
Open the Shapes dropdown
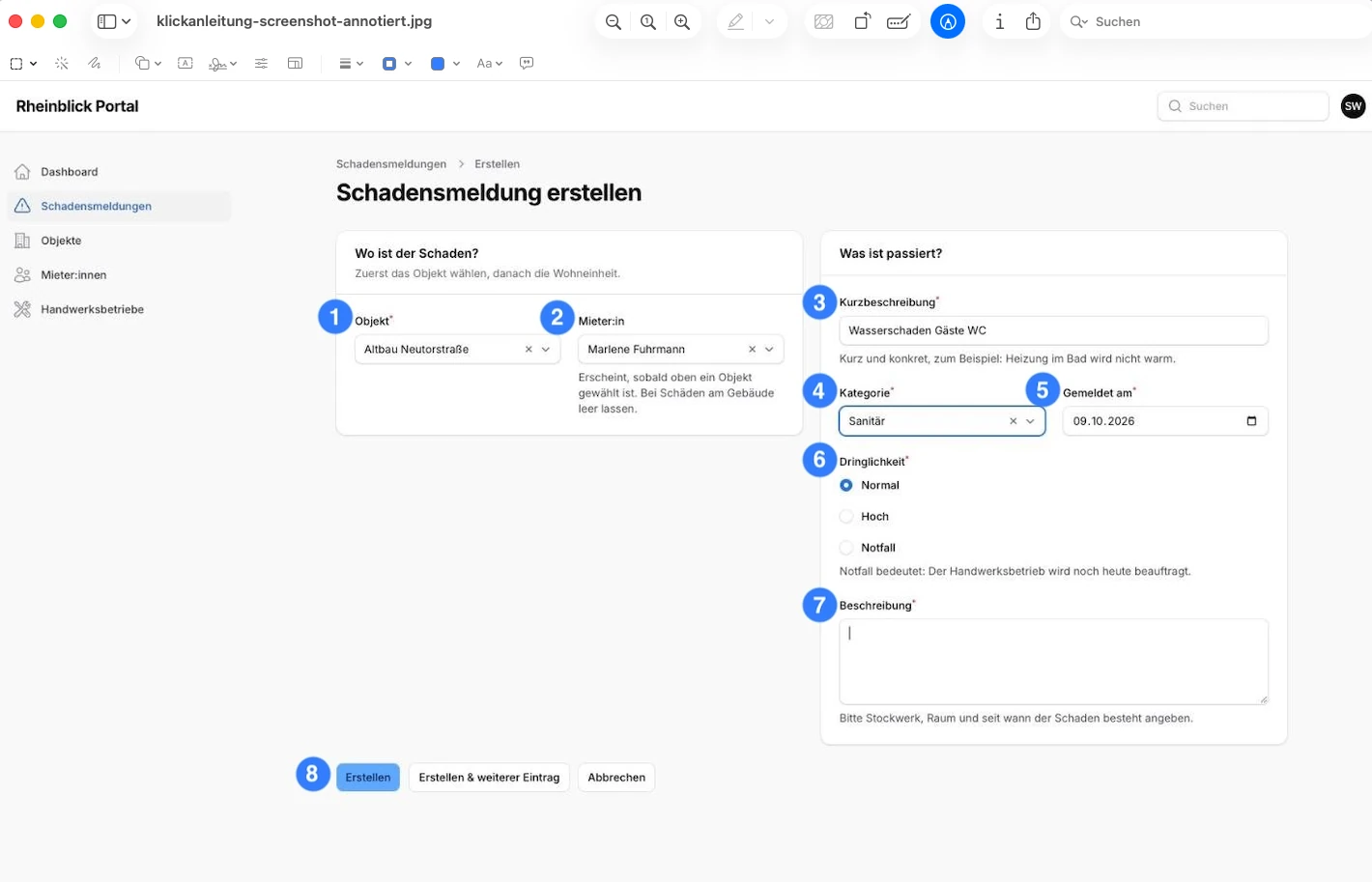point(148,64)
